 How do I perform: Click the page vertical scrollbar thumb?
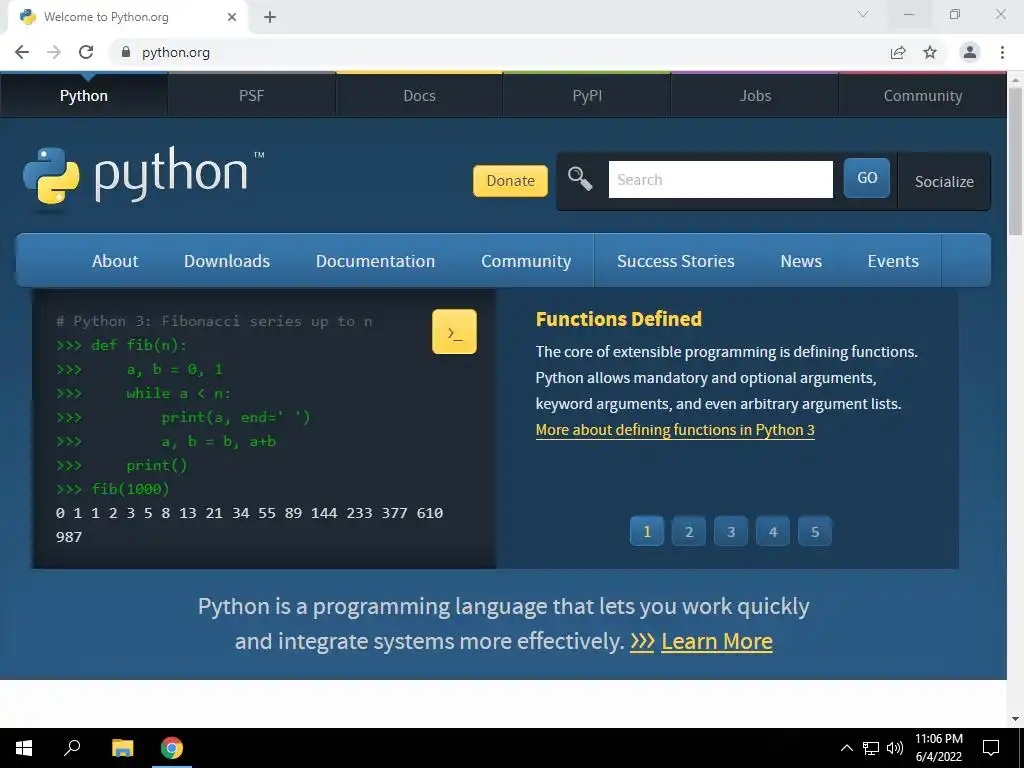(1015, 160)
